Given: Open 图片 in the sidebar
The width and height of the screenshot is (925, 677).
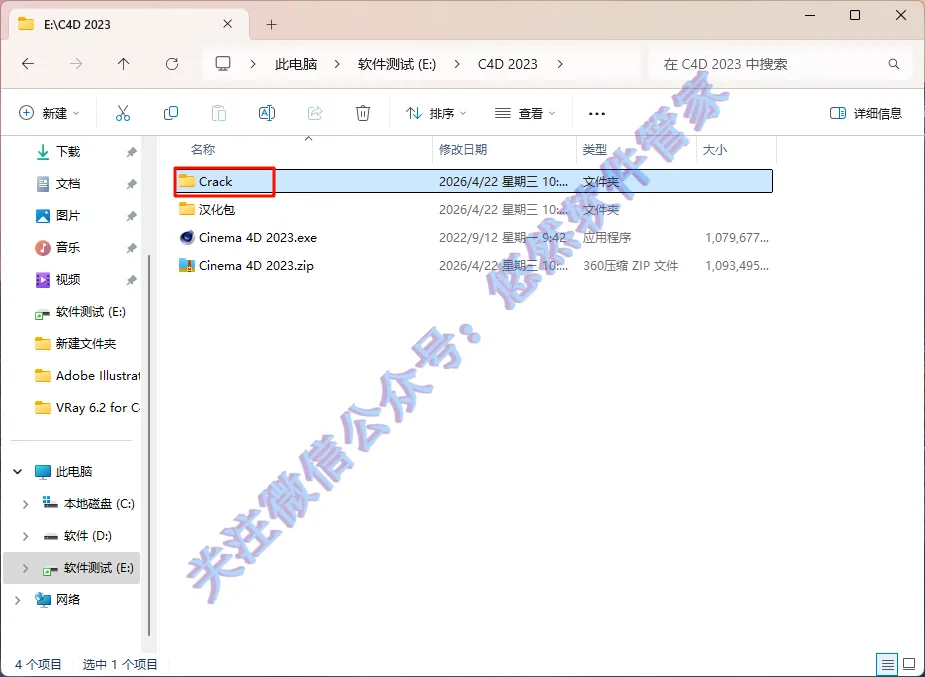Looking at the screenshot, I should click(68, 215).
